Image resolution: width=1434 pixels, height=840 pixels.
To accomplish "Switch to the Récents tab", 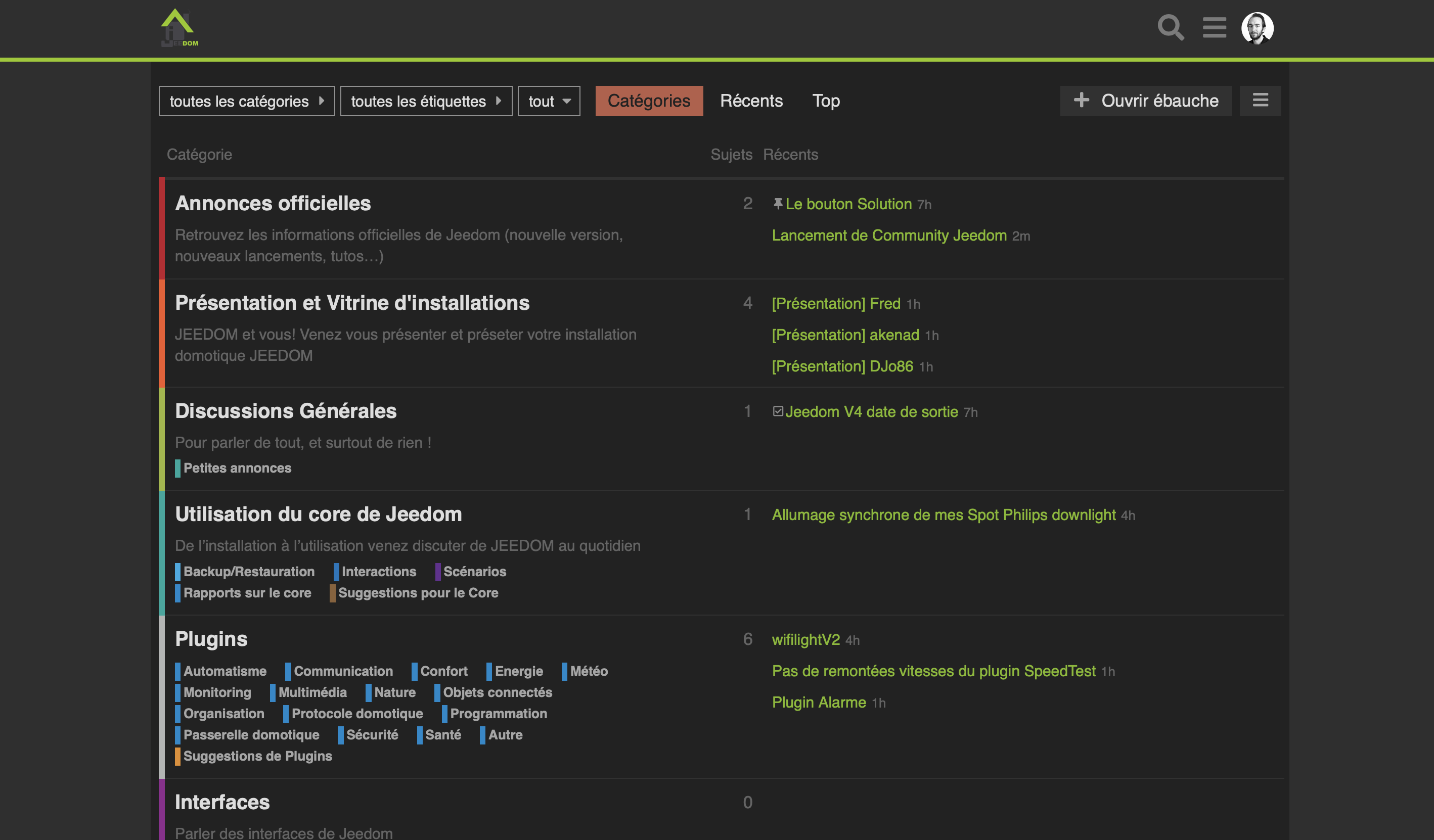I will pos(751,101).
